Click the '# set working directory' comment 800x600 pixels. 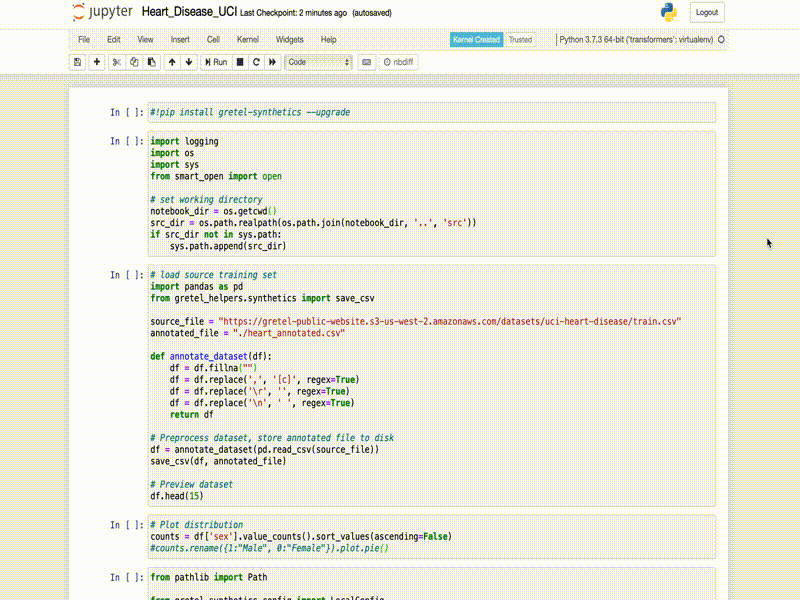[206, 199]
